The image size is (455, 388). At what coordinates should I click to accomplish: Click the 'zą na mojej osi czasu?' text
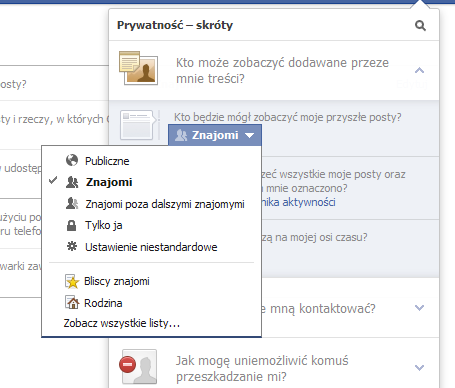coord(314,237)
